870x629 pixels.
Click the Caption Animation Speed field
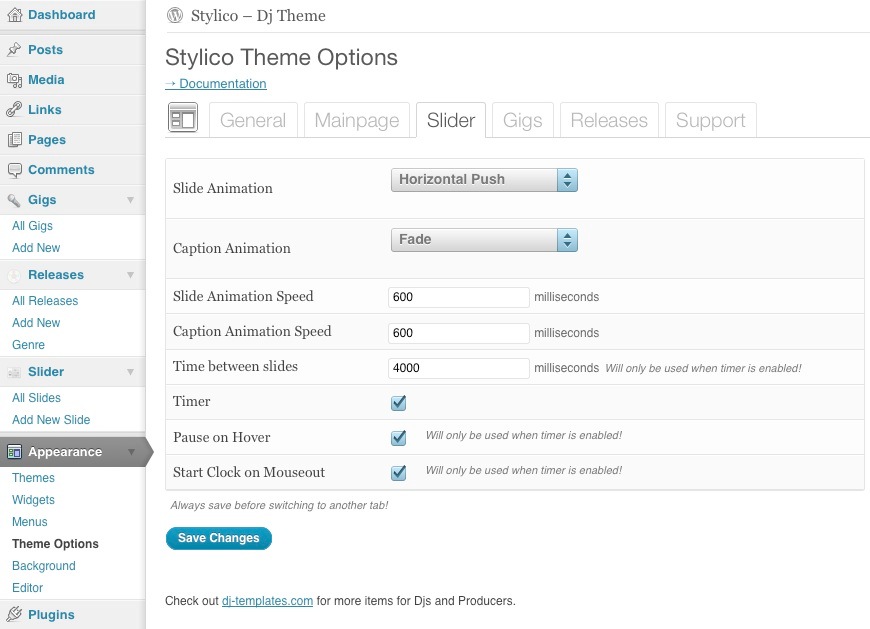point(459,333)
